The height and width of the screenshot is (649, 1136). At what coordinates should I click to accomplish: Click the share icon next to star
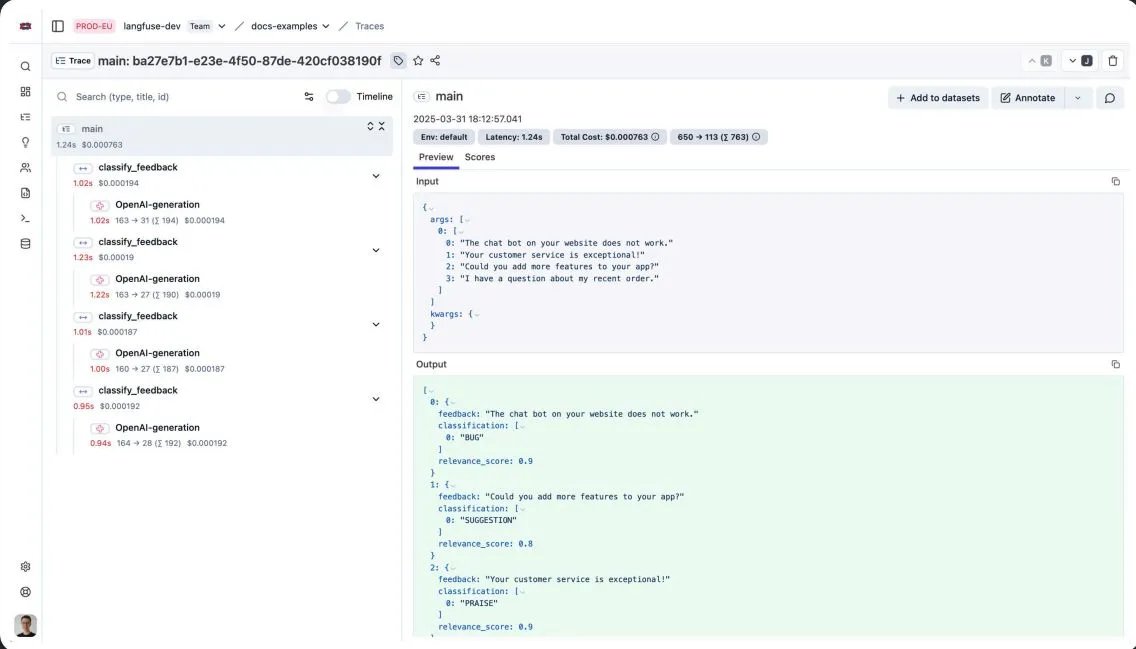click(x=435, y=61)
